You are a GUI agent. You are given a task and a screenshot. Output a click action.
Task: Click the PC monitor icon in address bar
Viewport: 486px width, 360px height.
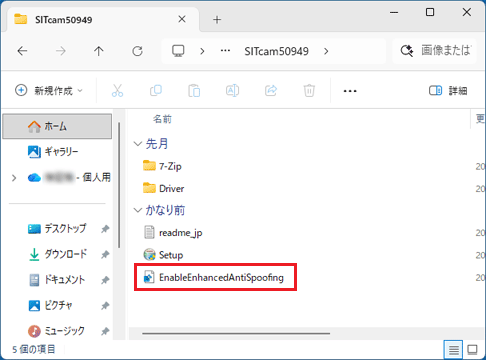[178, 51]
